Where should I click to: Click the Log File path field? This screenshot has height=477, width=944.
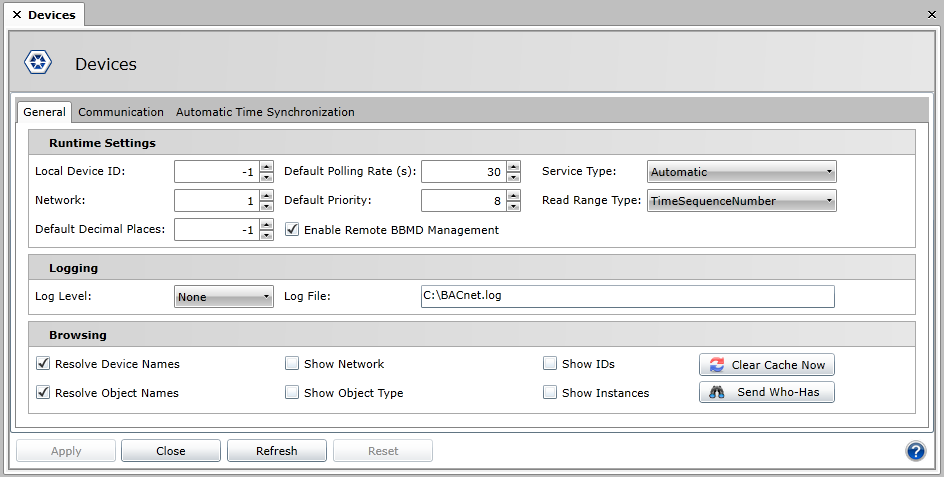[x=627, y=296]
